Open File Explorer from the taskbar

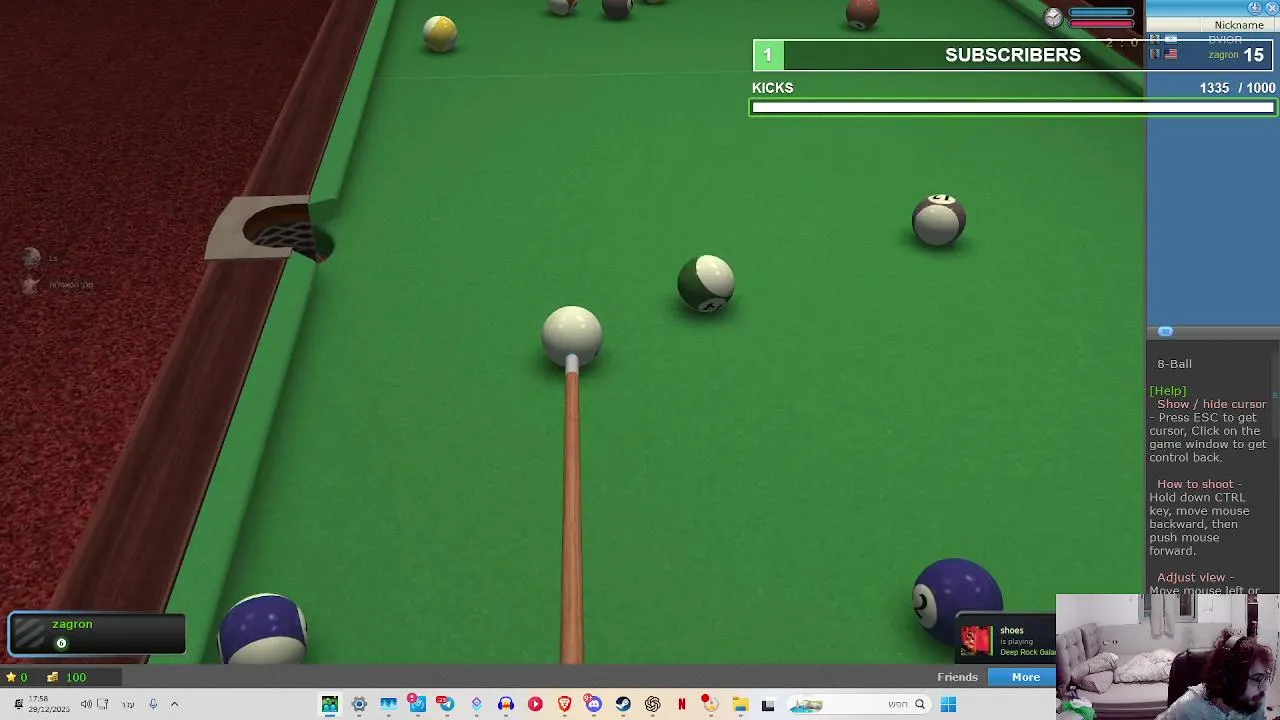pos(740,705)
